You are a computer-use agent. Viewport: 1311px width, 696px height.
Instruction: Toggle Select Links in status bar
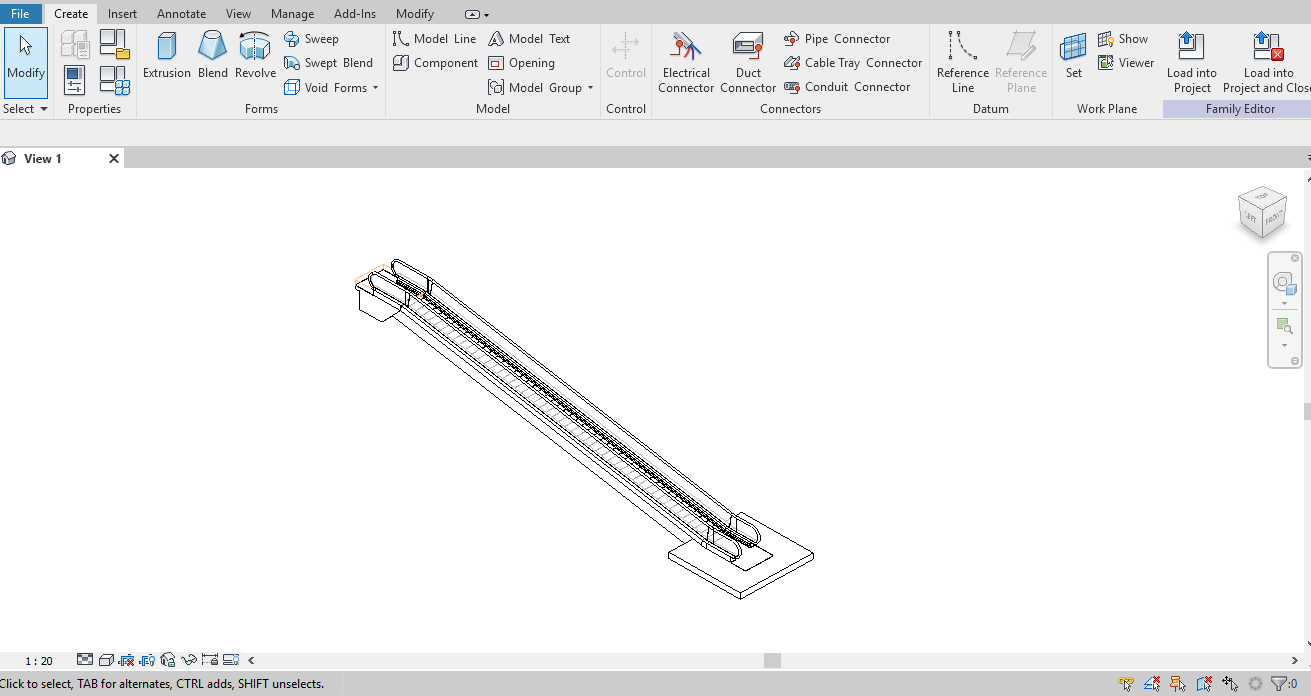tap(1128, 684)
